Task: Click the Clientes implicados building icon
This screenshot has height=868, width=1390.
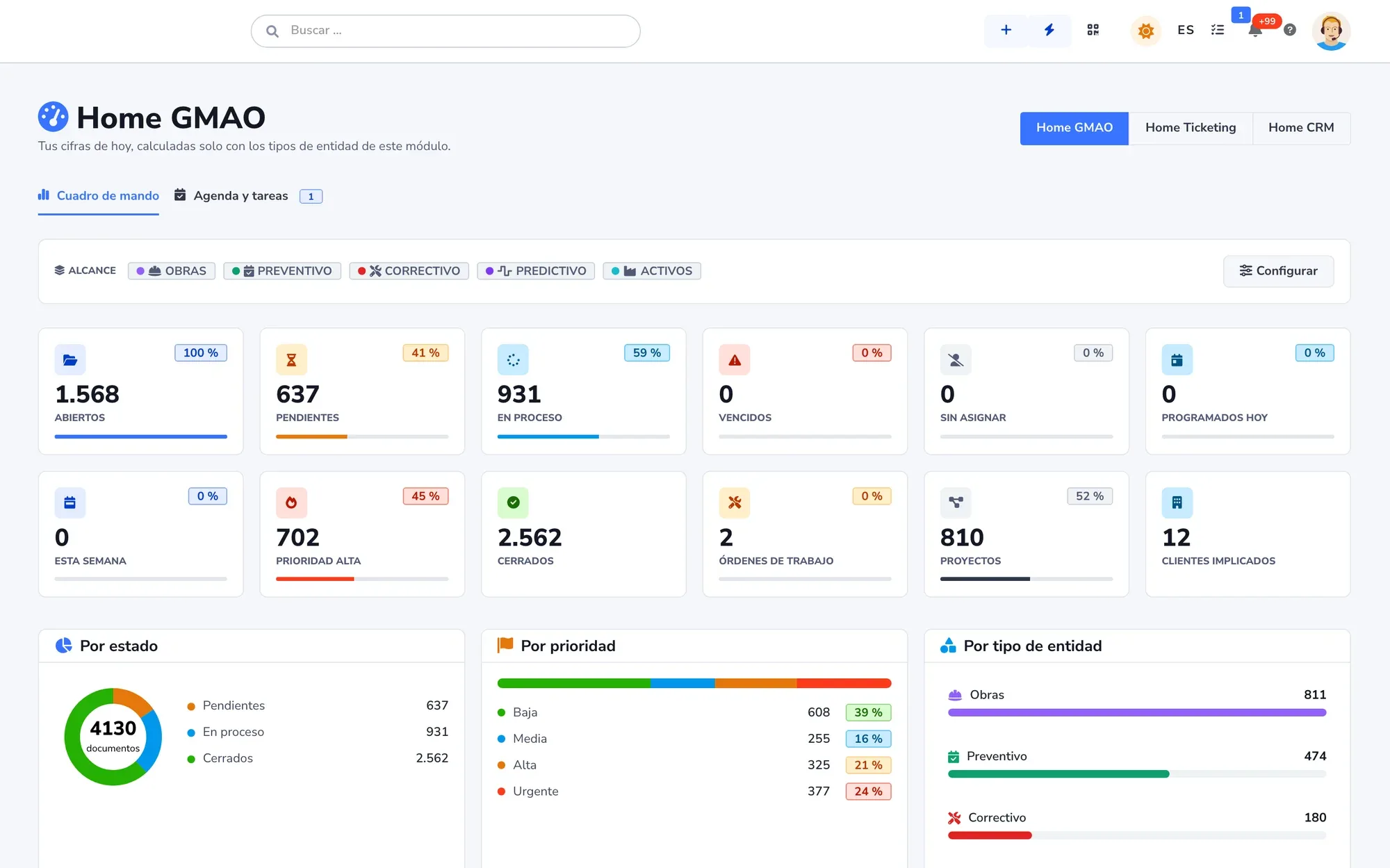Action: point(1177,503)
